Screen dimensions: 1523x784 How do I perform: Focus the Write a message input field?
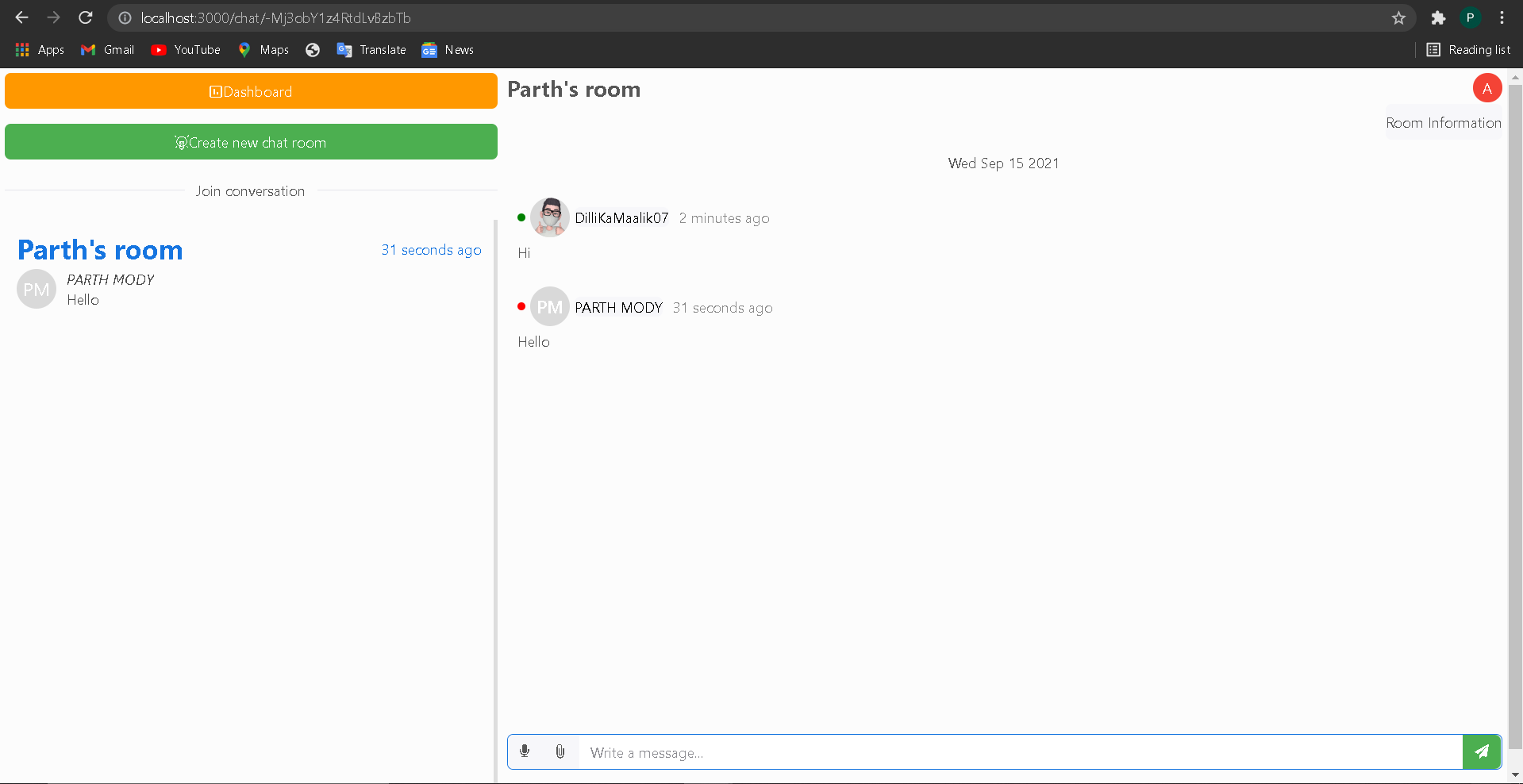tap(1021, 752)
